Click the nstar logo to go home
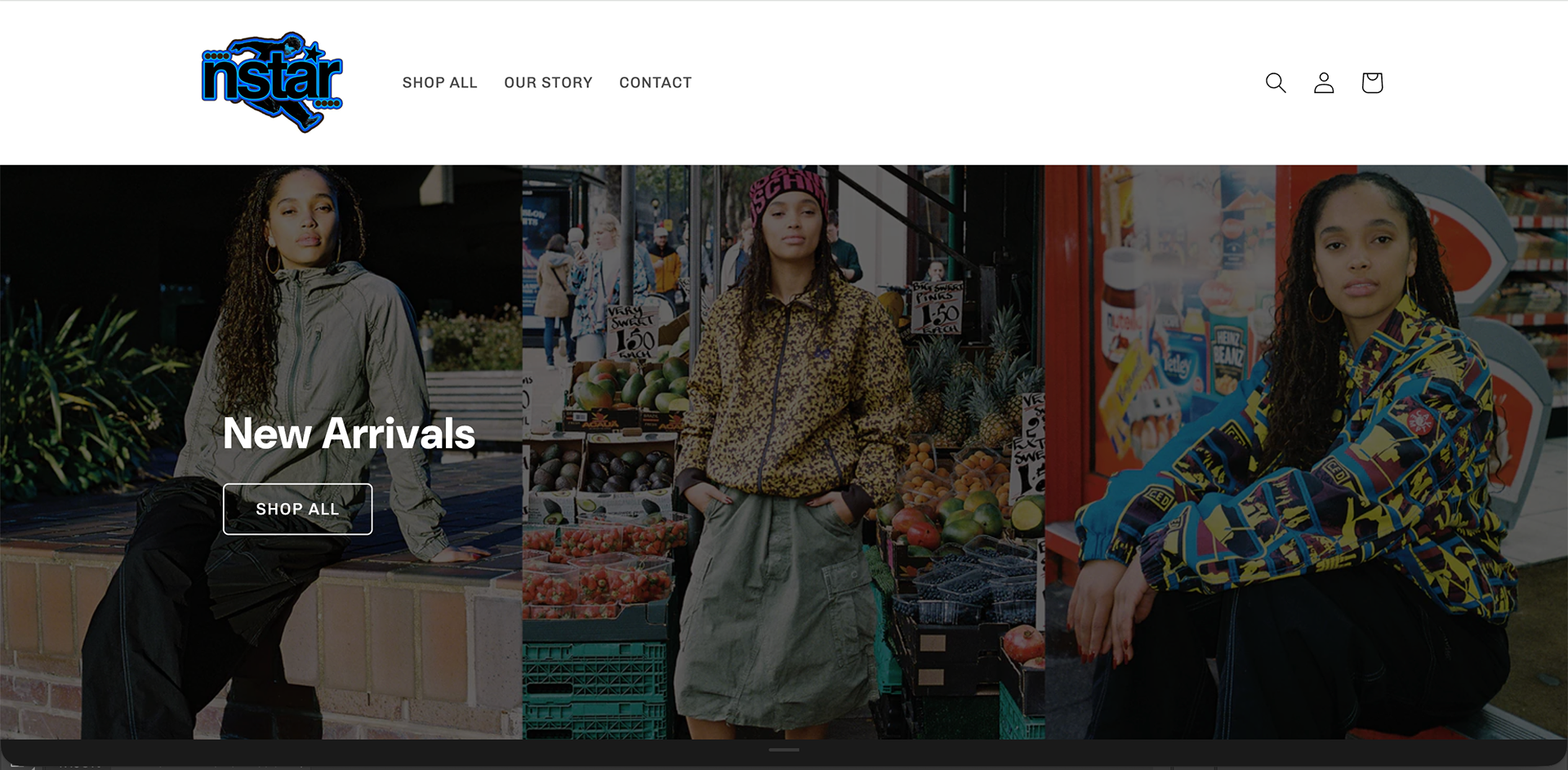1568x770 pixels. click(x=272, y=82)
